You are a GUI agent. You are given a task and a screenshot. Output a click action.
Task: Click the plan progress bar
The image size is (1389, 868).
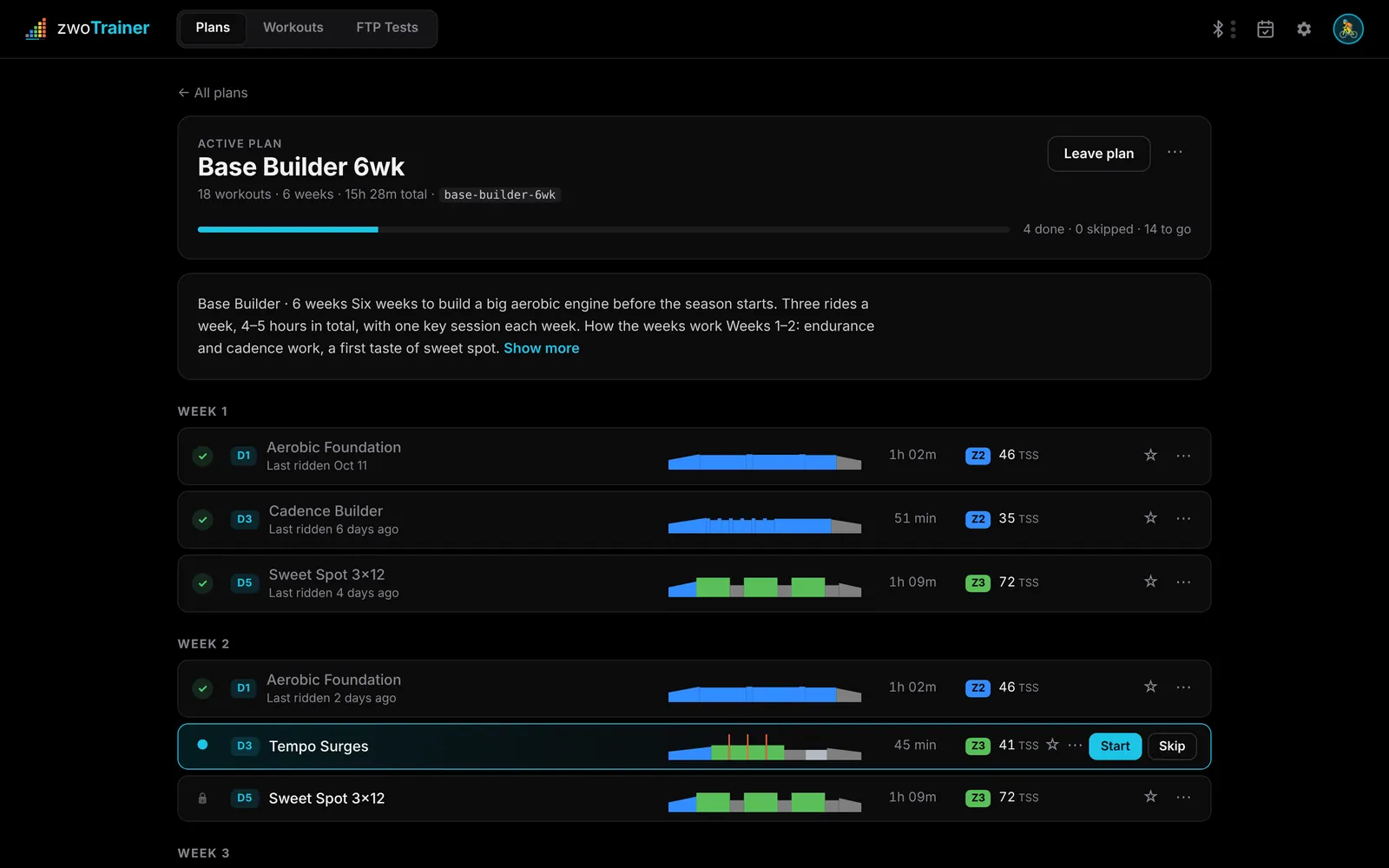603,229
